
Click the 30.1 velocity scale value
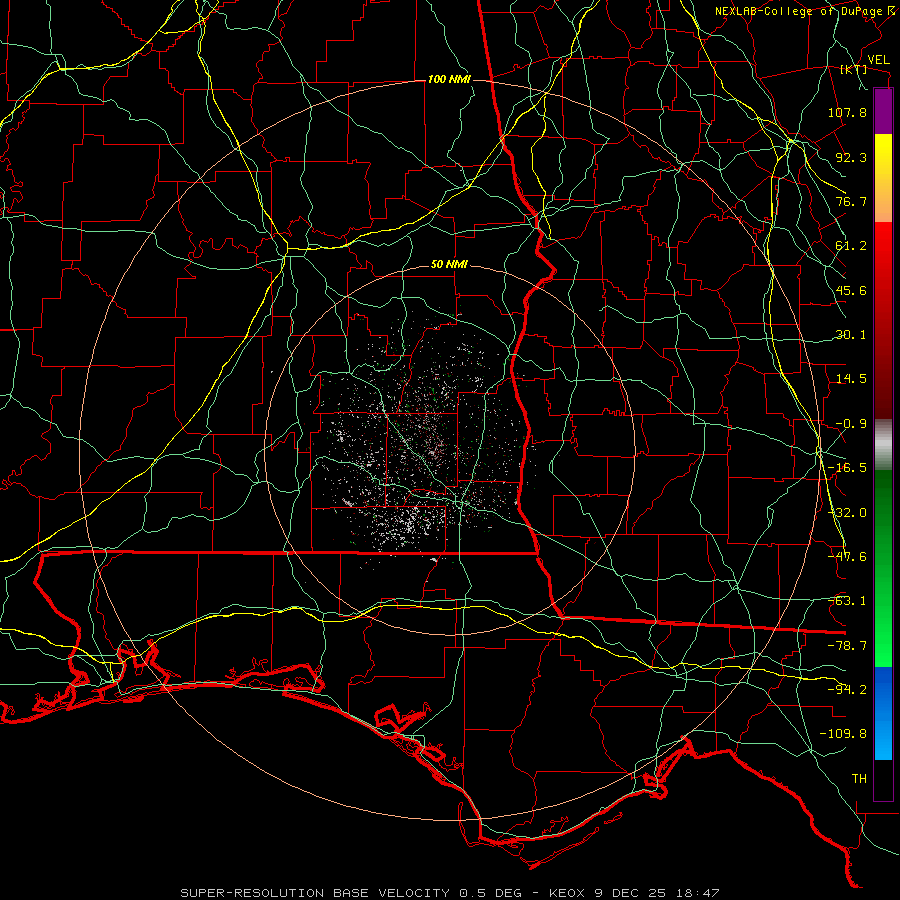click(x=851, y=335)
